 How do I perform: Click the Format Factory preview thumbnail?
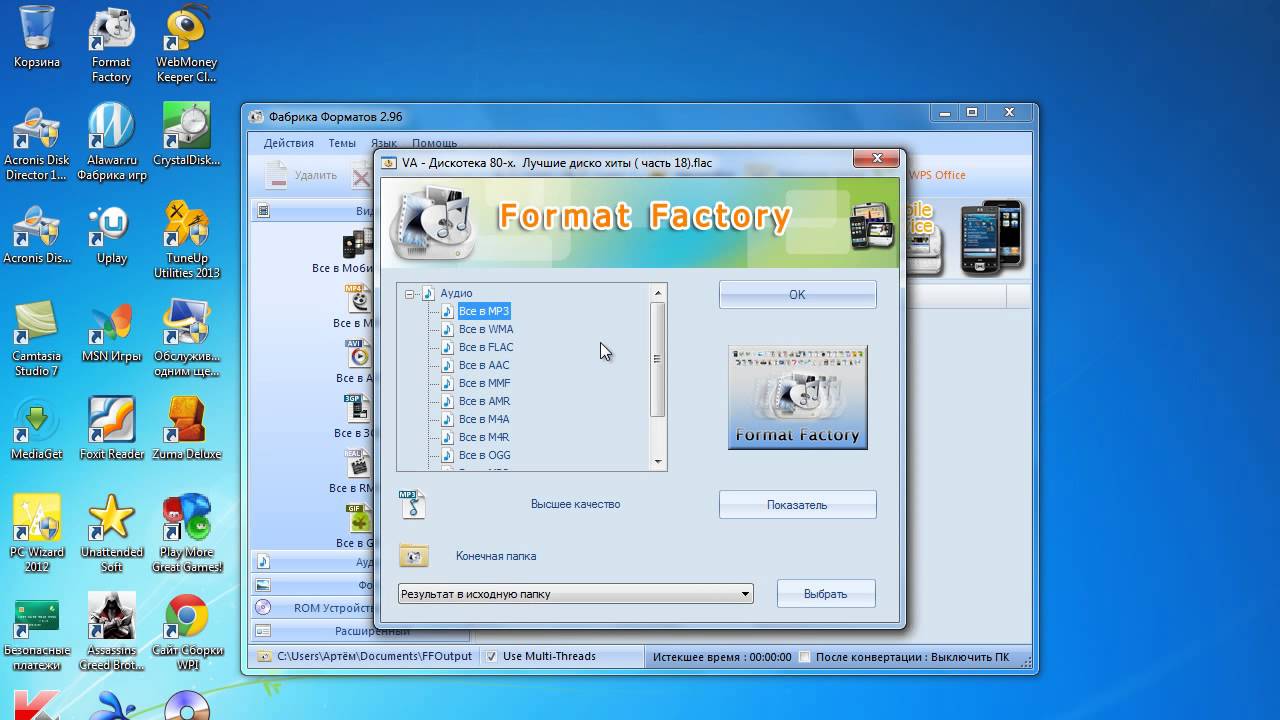click(797, 397)
